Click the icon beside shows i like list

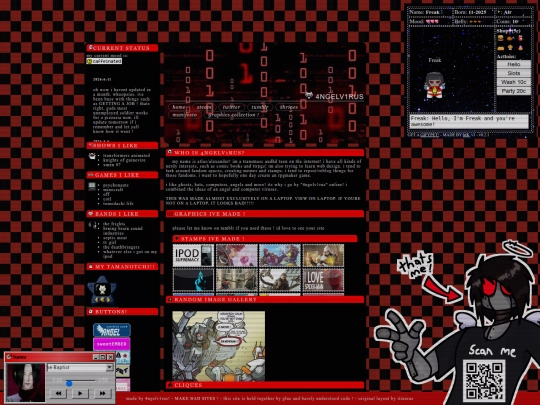(x=92, y=156)
